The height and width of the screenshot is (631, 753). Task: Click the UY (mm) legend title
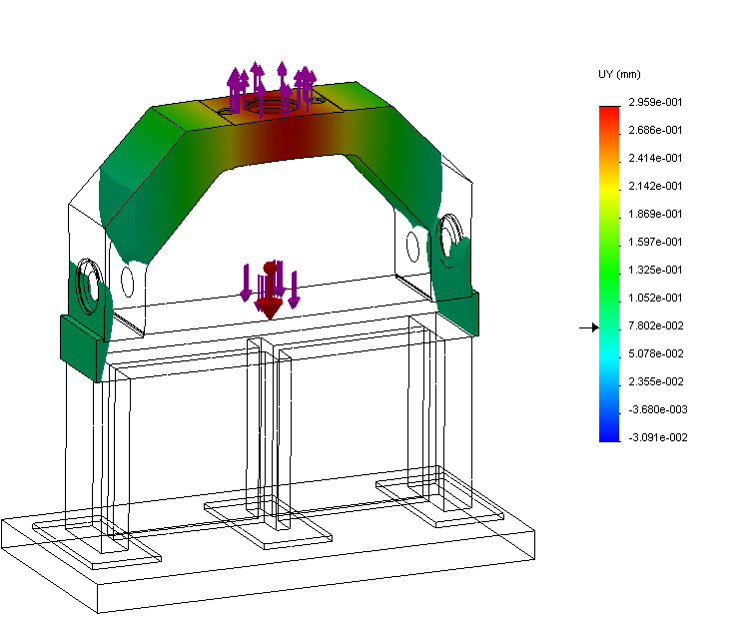tap(619, 74)
